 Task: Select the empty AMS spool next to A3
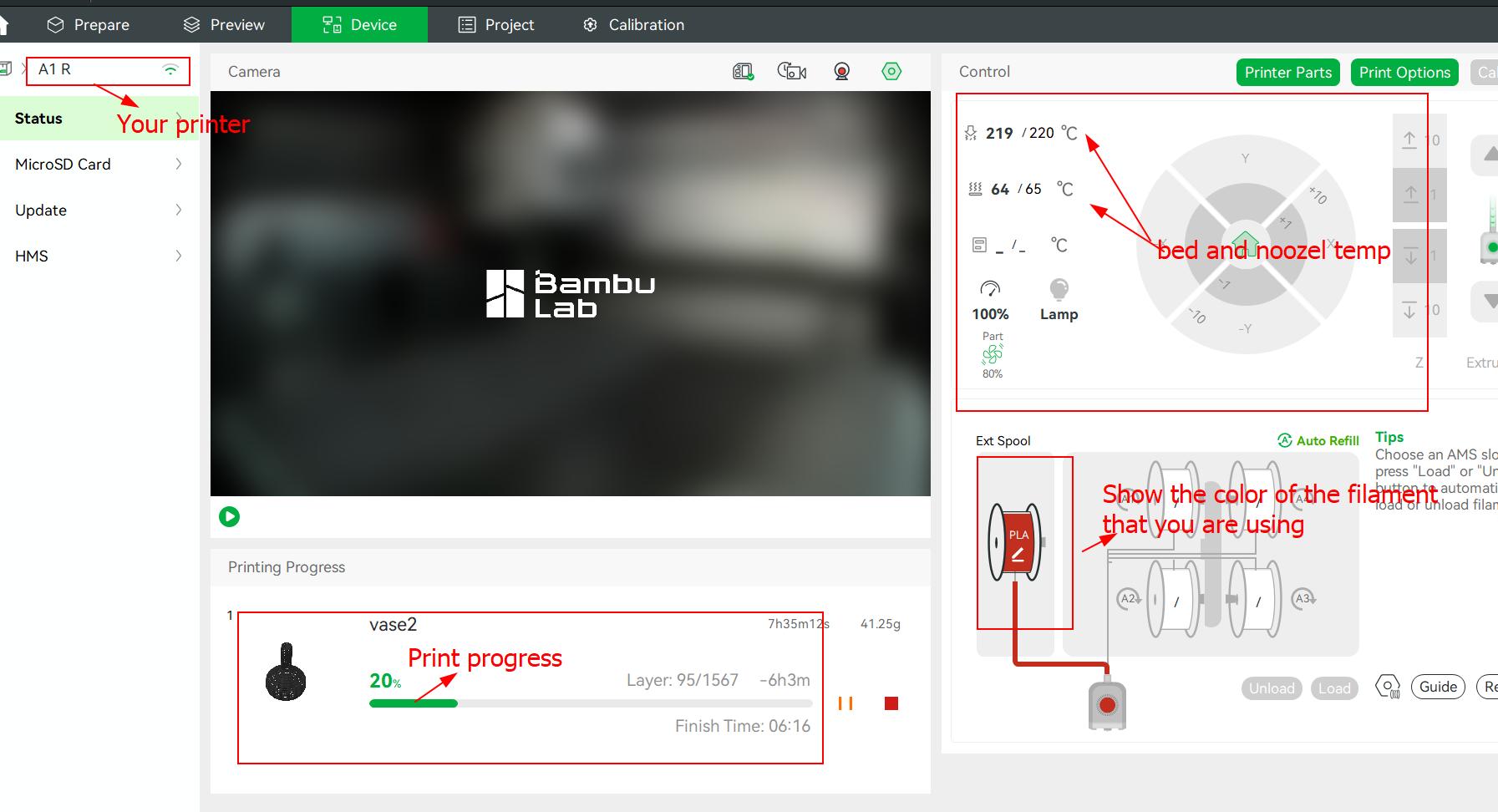click(1257, 600)
